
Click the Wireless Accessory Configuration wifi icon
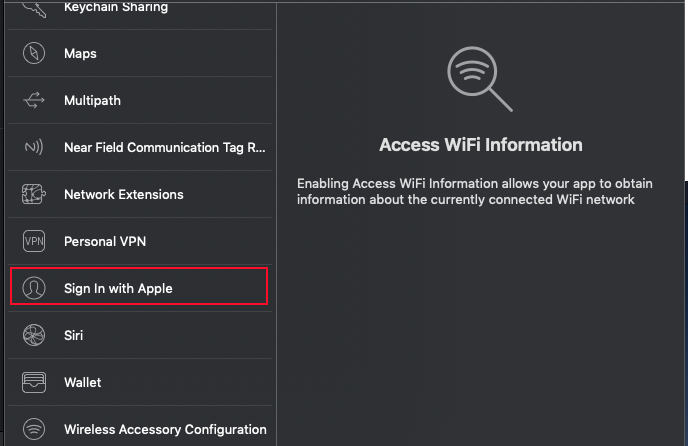[x=34, y=429]
